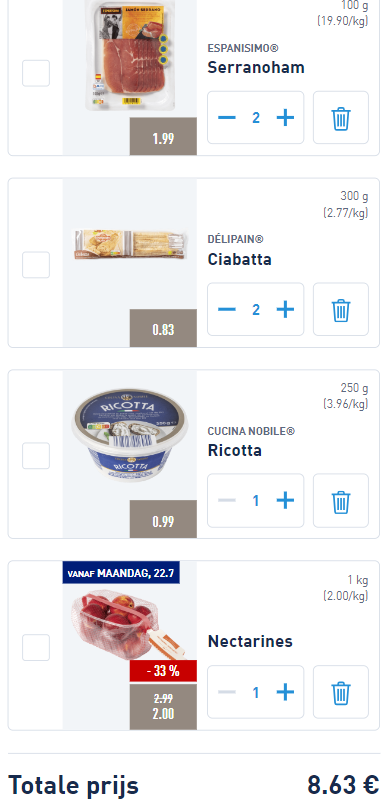
Task: Delete Serranoham with trash icon
Action: pyautogui.click(x=341, y=118)
